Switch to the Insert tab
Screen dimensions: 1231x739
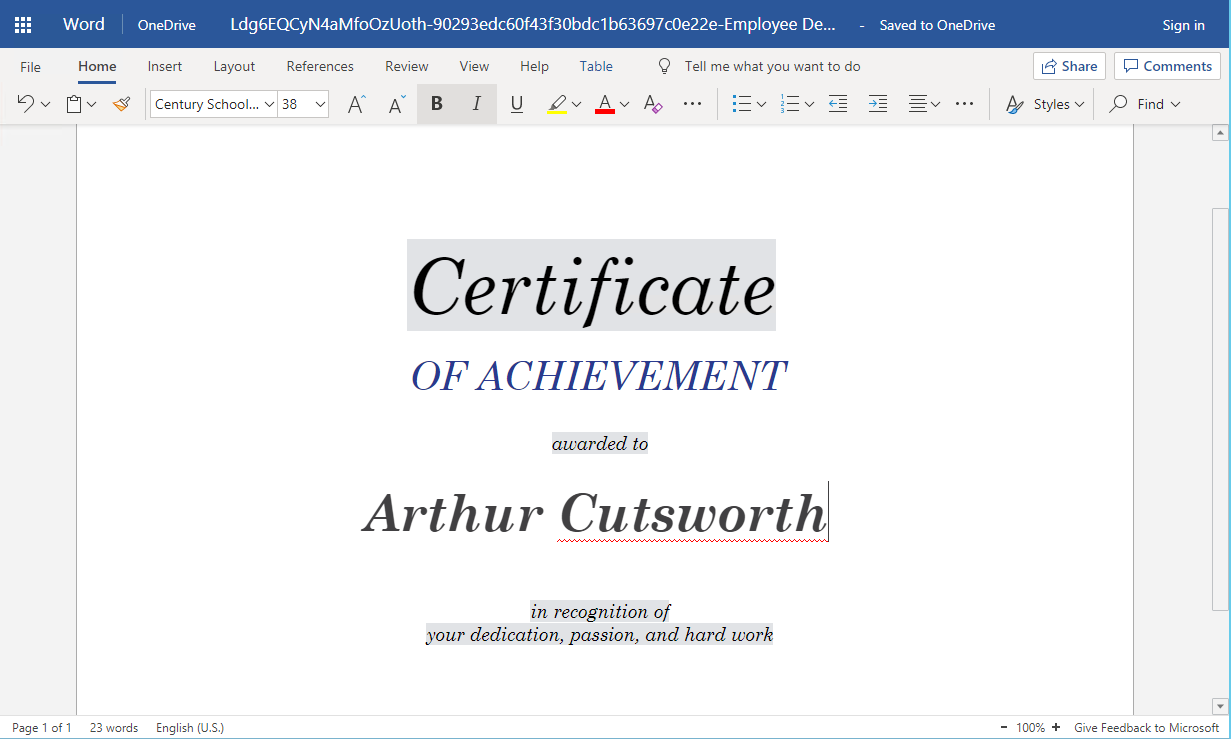[x=165, y=66]
